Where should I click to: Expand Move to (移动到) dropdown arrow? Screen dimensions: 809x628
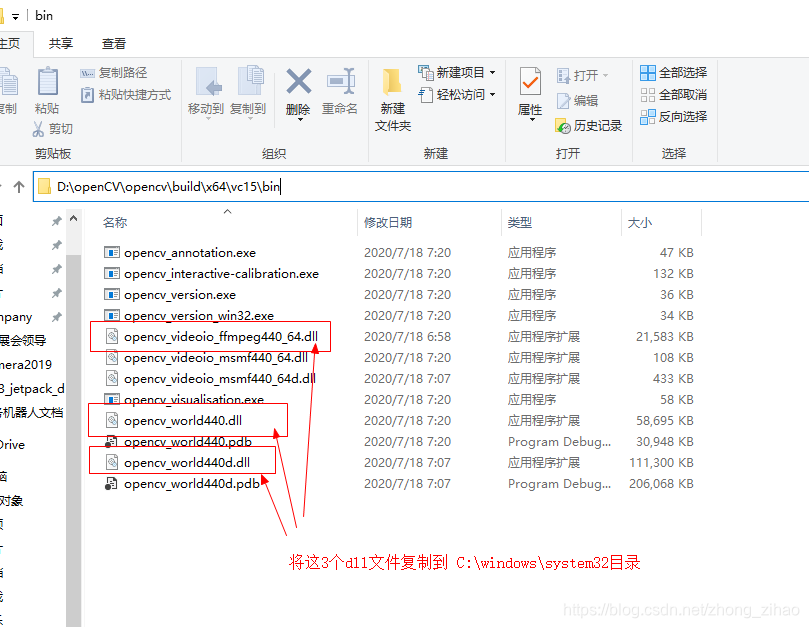pyautogui.click(x=208, y=119)
